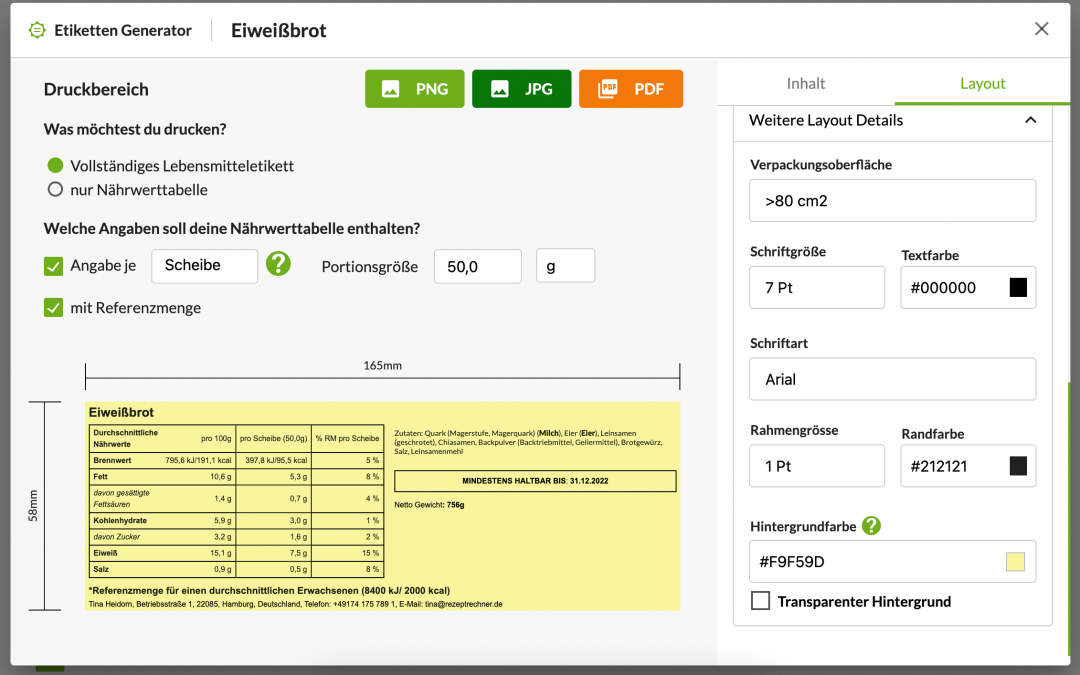
Task: Open the Schriftart Arial dropdown
Action: pyautogui.click(x=892, y=379)
